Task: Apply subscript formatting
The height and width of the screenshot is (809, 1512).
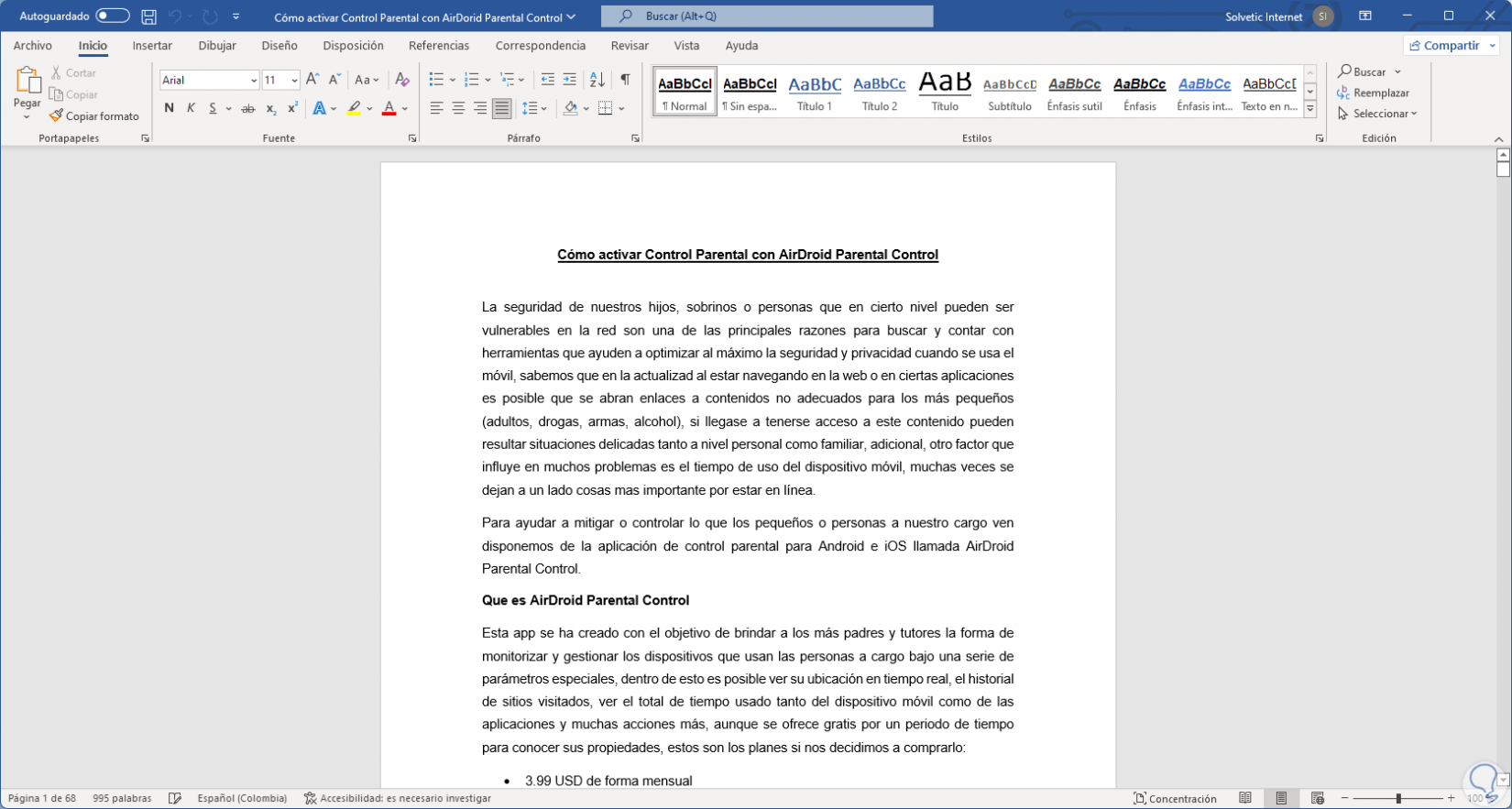Action: point(270,108)
